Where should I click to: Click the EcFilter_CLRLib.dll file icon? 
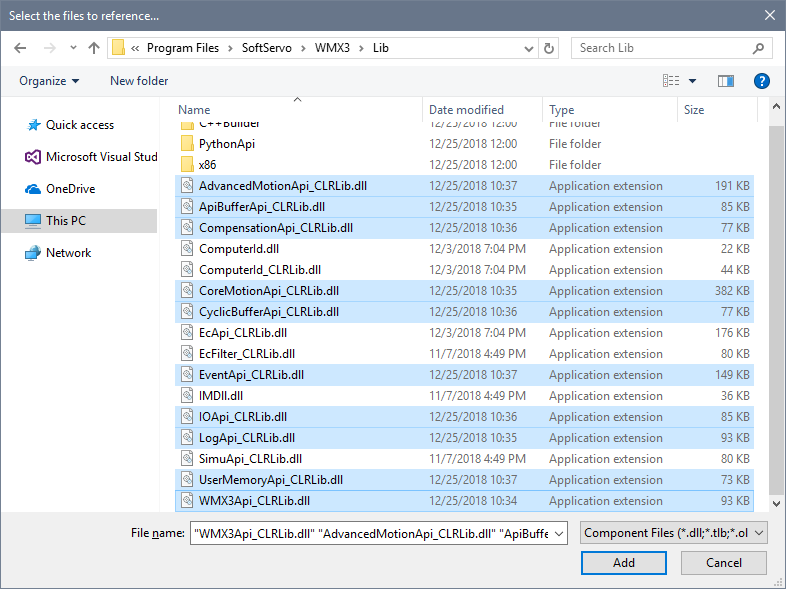click(x=187, y=354)
